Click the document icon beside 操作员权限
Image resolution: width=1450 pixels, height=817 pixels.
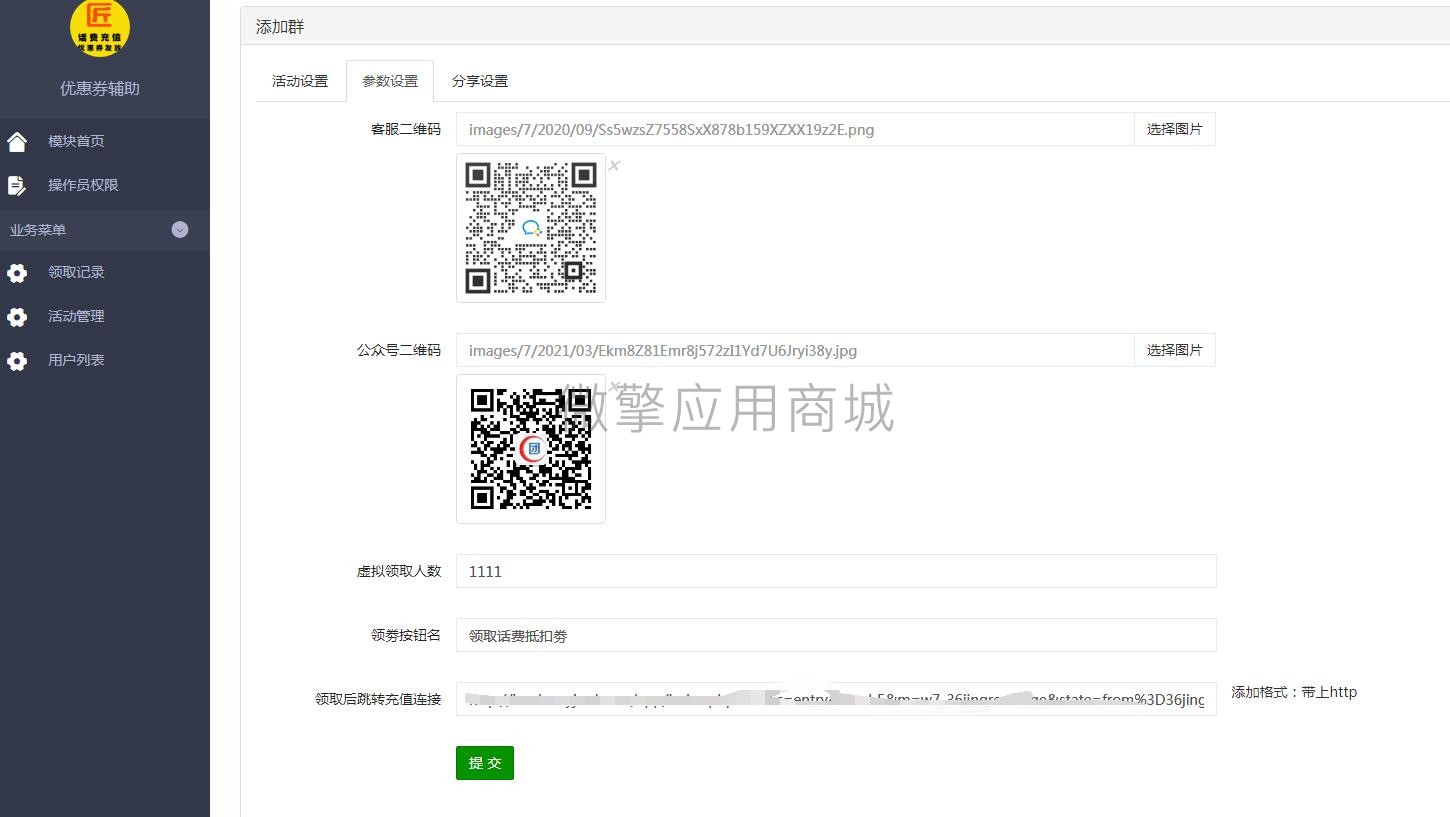[17, 185]
